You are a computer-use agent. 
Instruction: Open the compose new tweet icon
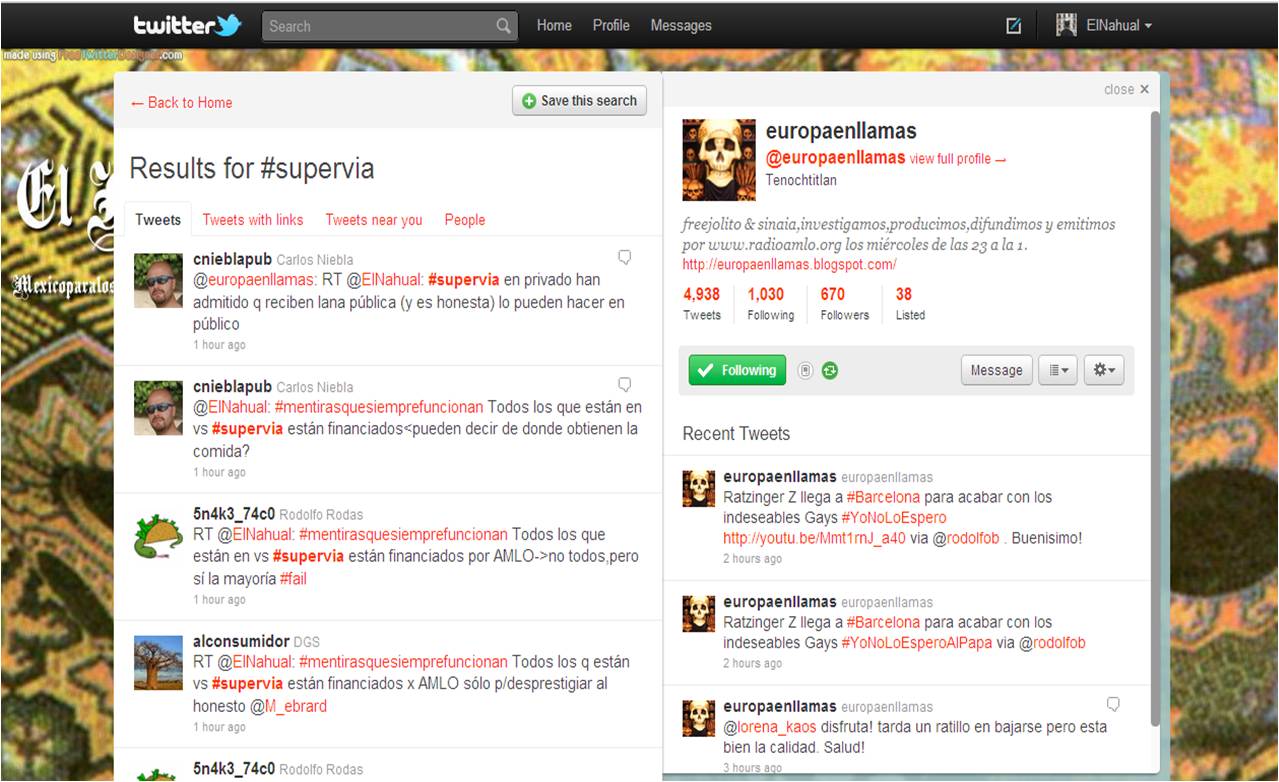(1013, 26)
